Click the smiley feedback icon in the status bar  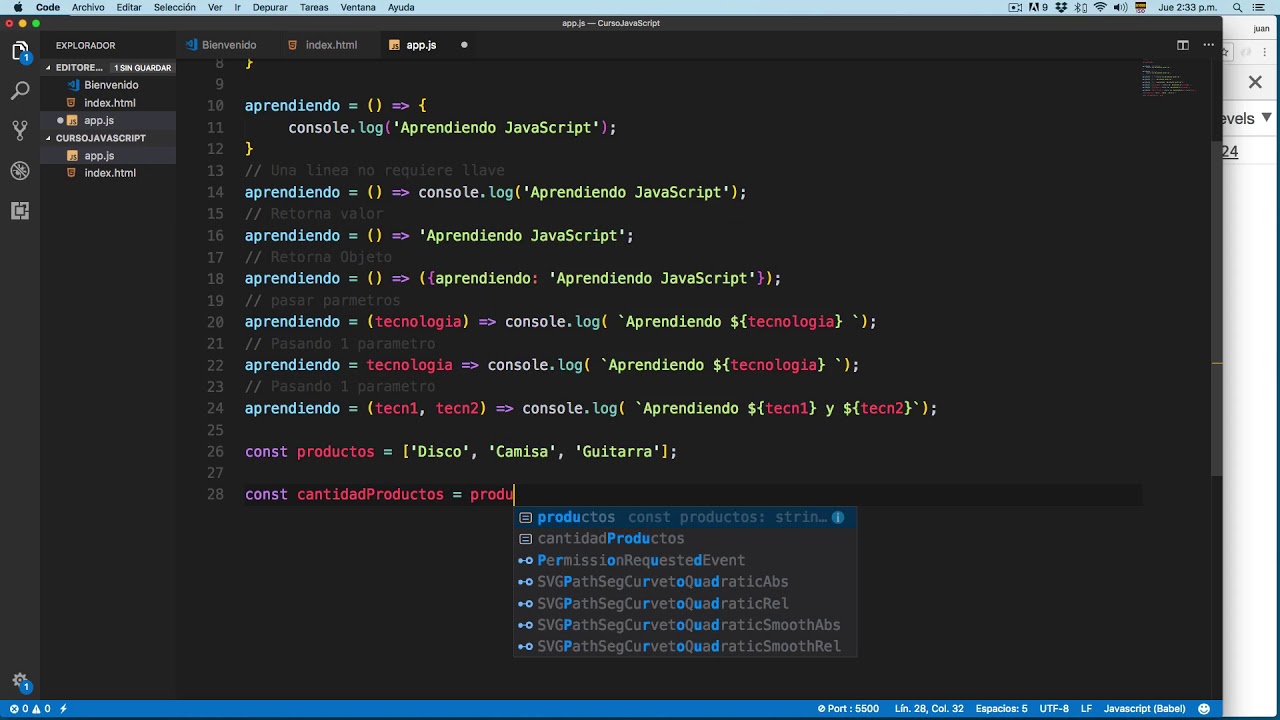click(x=1205, y=709)
